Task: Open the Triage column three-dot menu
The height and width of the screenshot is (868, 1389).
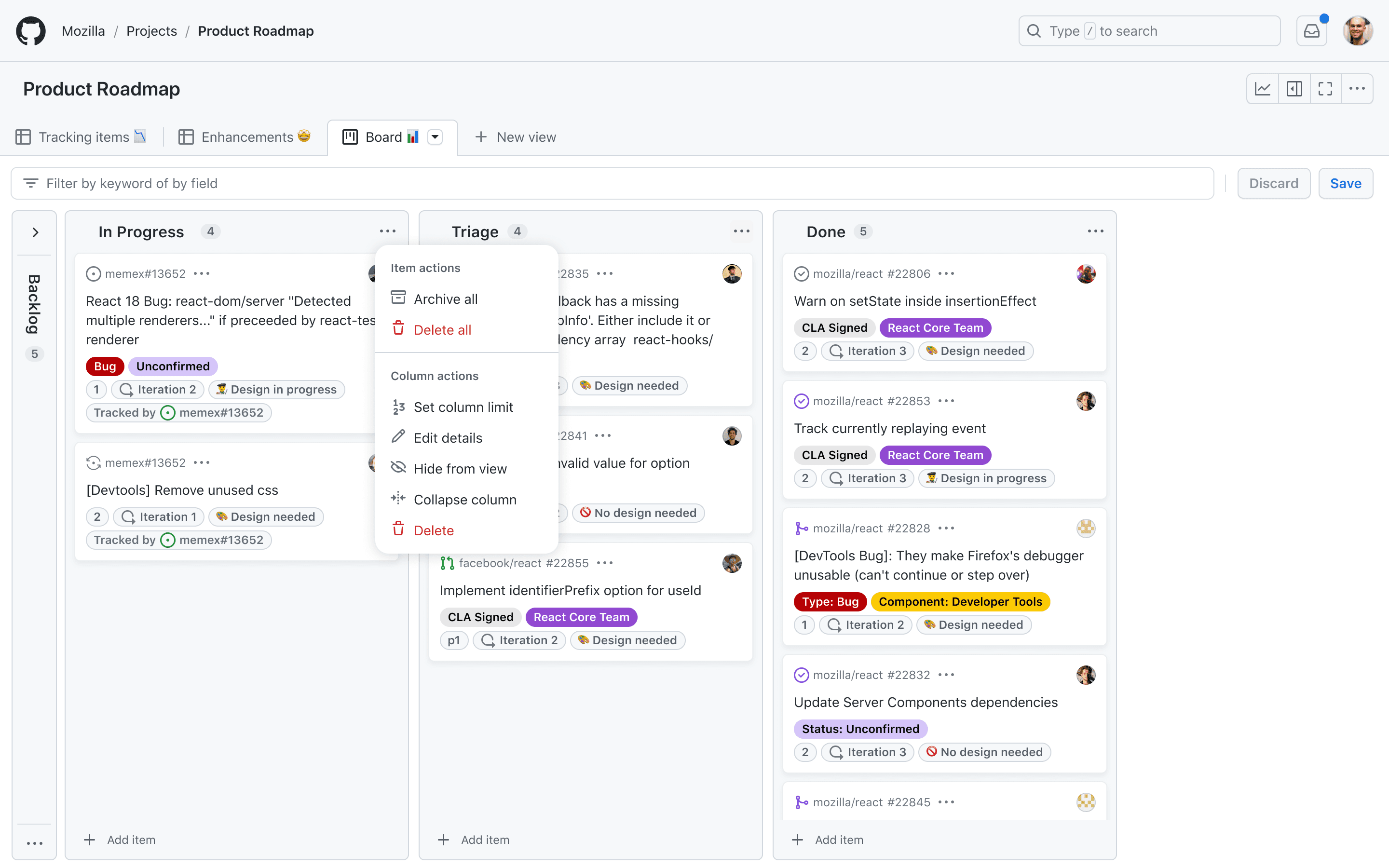Action: 741,231
